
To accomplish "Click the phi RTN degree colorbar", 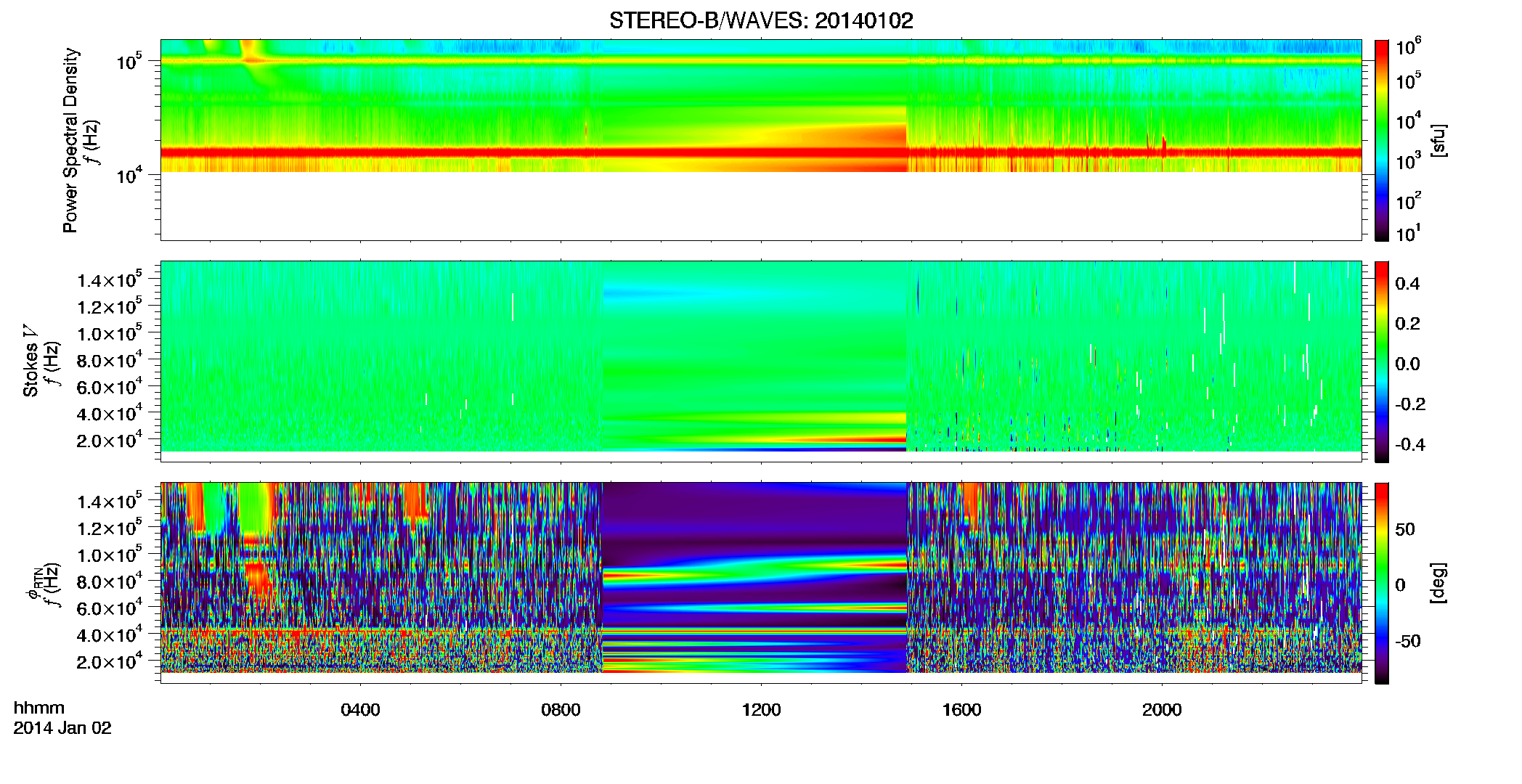I will [1382, 583].
